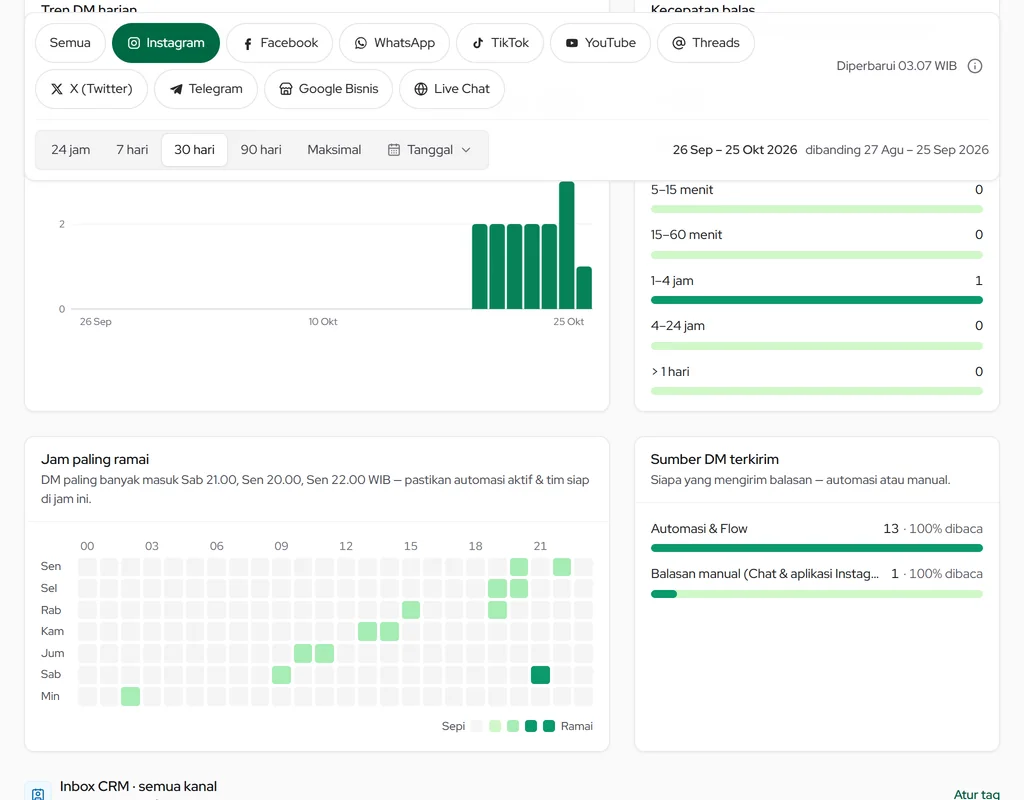The height and width of the screenshot is (800, 1024).
Task: Click the 4–24 jam label
Action: pyautogui.click(x=678, y=326)
